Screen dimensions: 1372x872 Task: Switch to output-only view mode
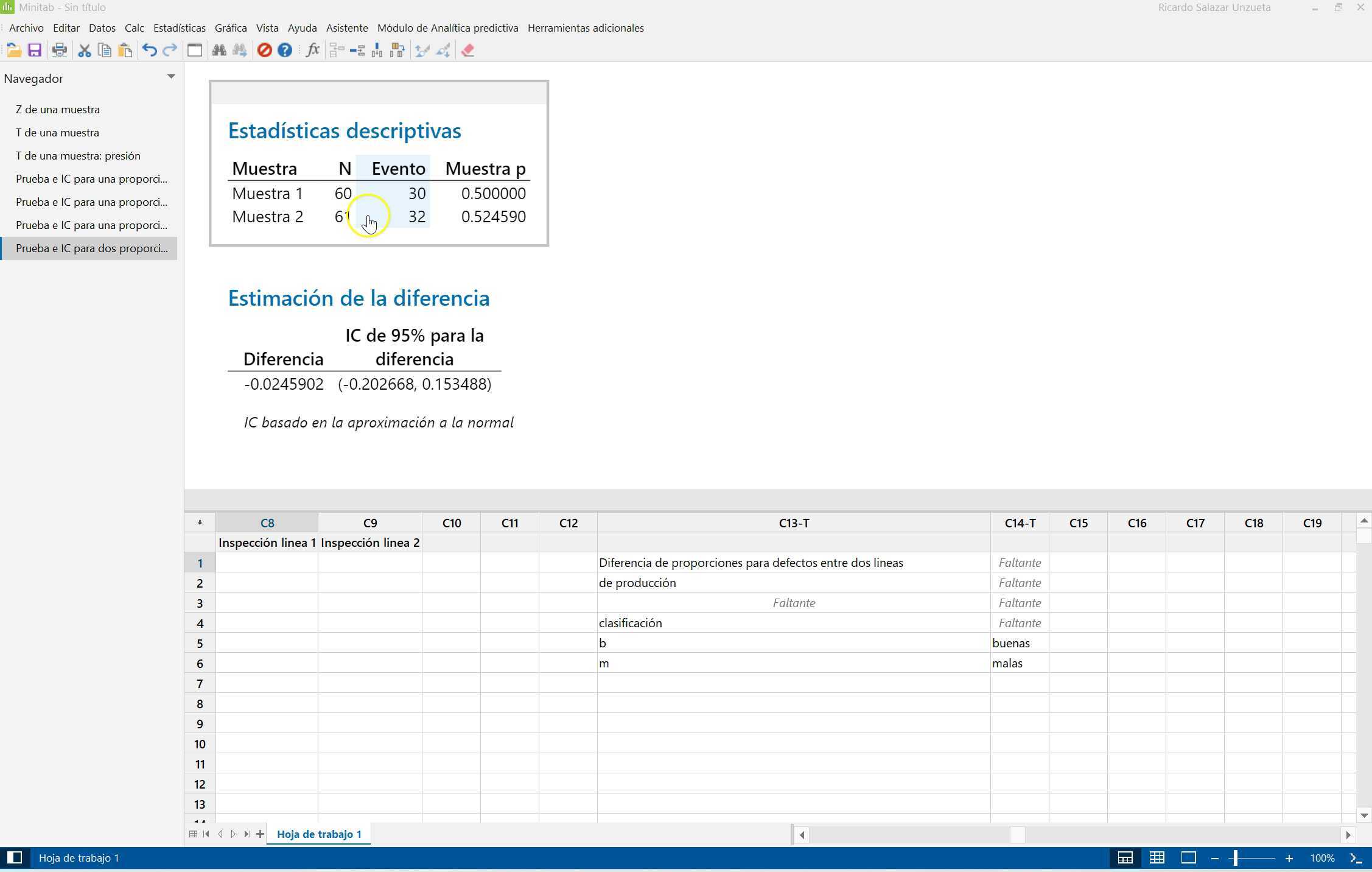click(1187, 858)
